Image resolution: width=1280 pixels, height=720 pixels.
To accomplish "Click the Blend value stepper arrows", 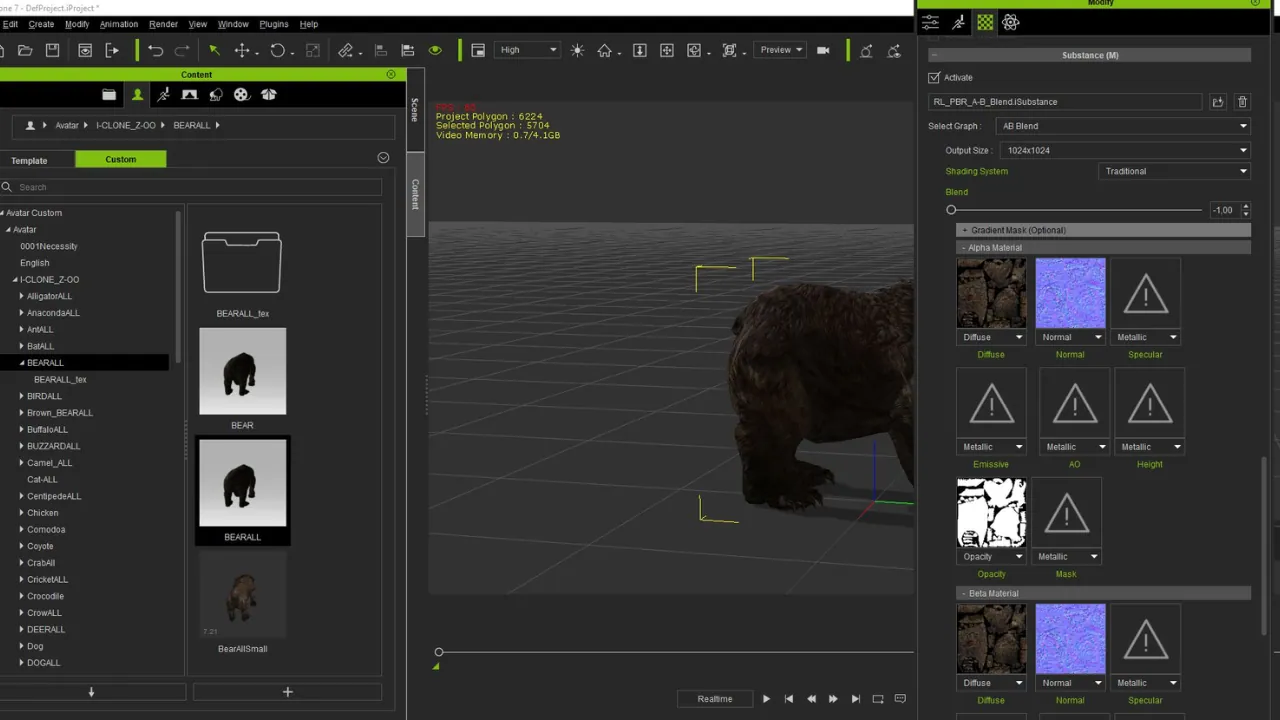I will [x=1245, y=210].
